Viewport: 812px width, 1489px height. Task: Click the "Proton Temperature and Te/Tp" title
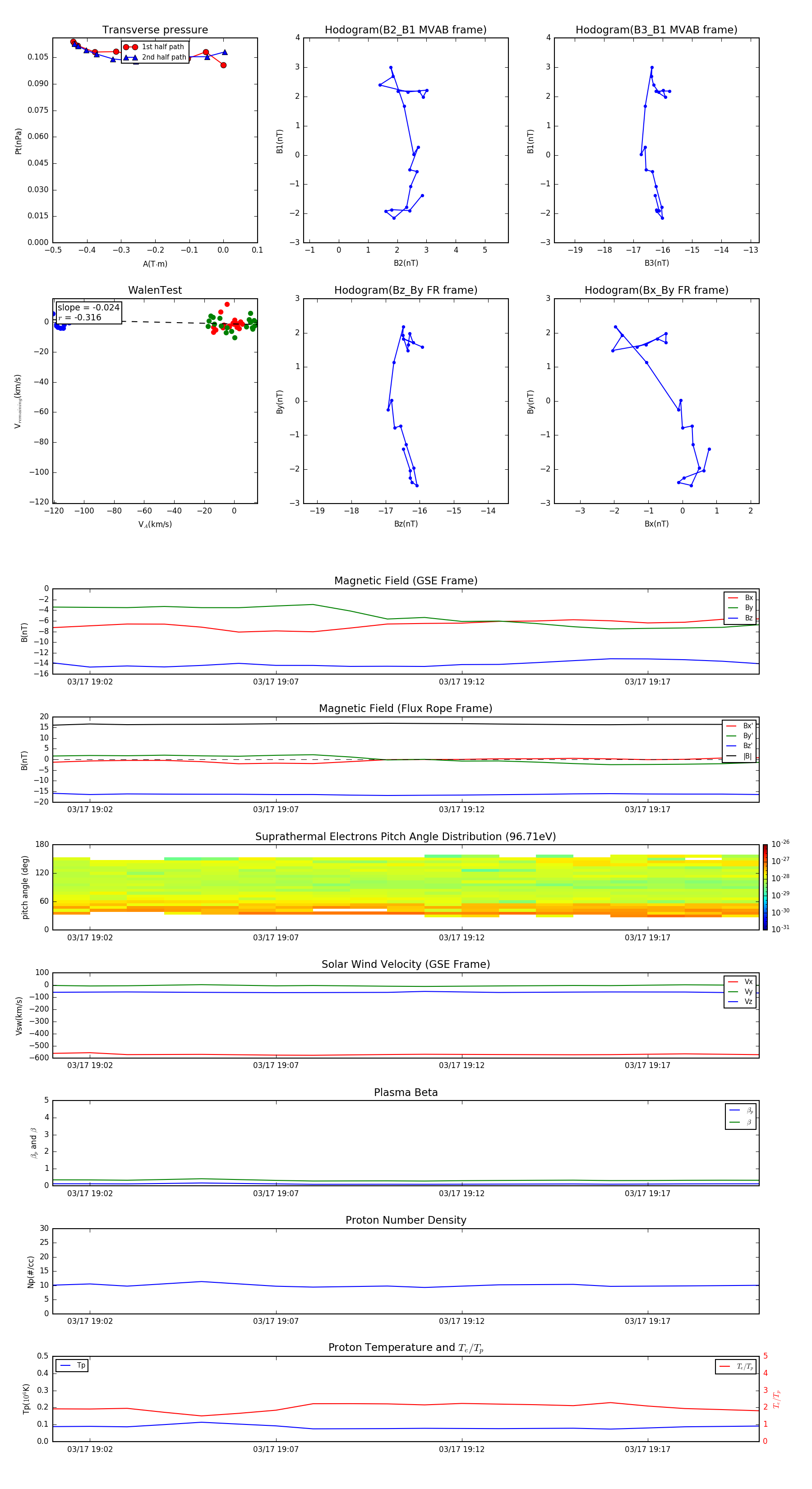406,1348
